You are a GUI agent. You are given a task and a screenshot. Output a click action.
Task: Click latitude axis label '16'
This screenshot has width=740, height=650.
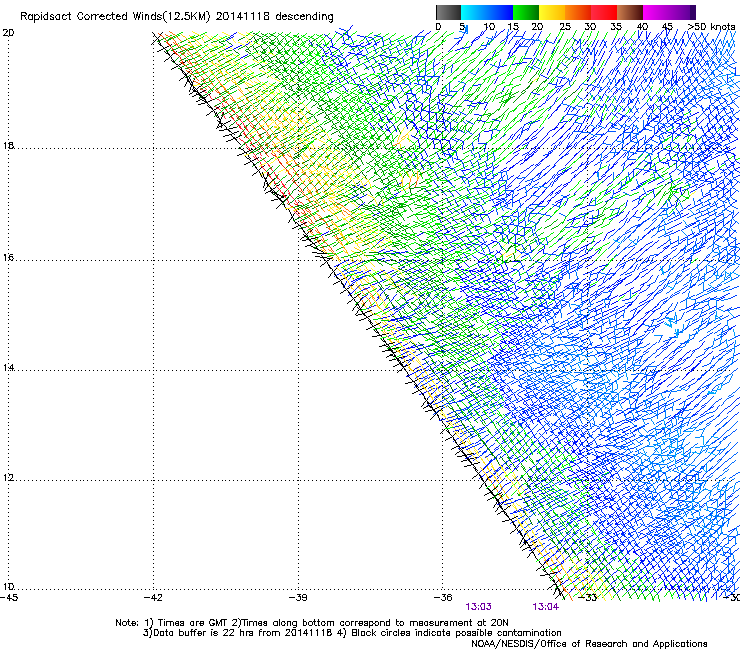[x=8, y=258]
